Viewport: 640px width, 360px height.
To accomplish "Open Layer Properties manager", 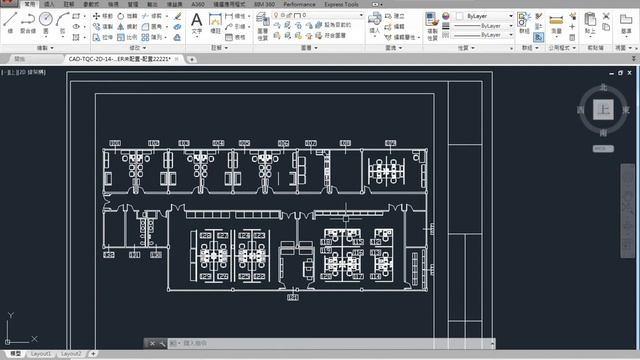I will tap(262, 26).
